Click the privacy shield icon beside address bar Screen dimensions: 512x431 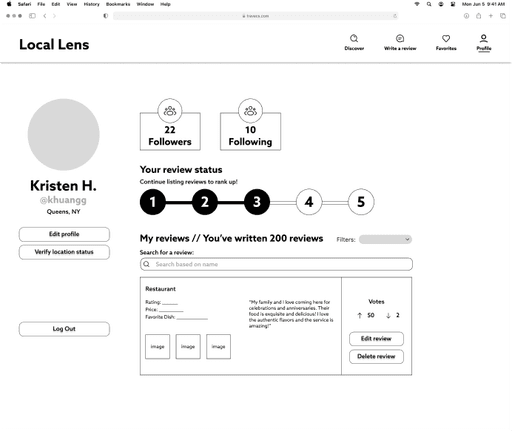[x=106, y=16]
